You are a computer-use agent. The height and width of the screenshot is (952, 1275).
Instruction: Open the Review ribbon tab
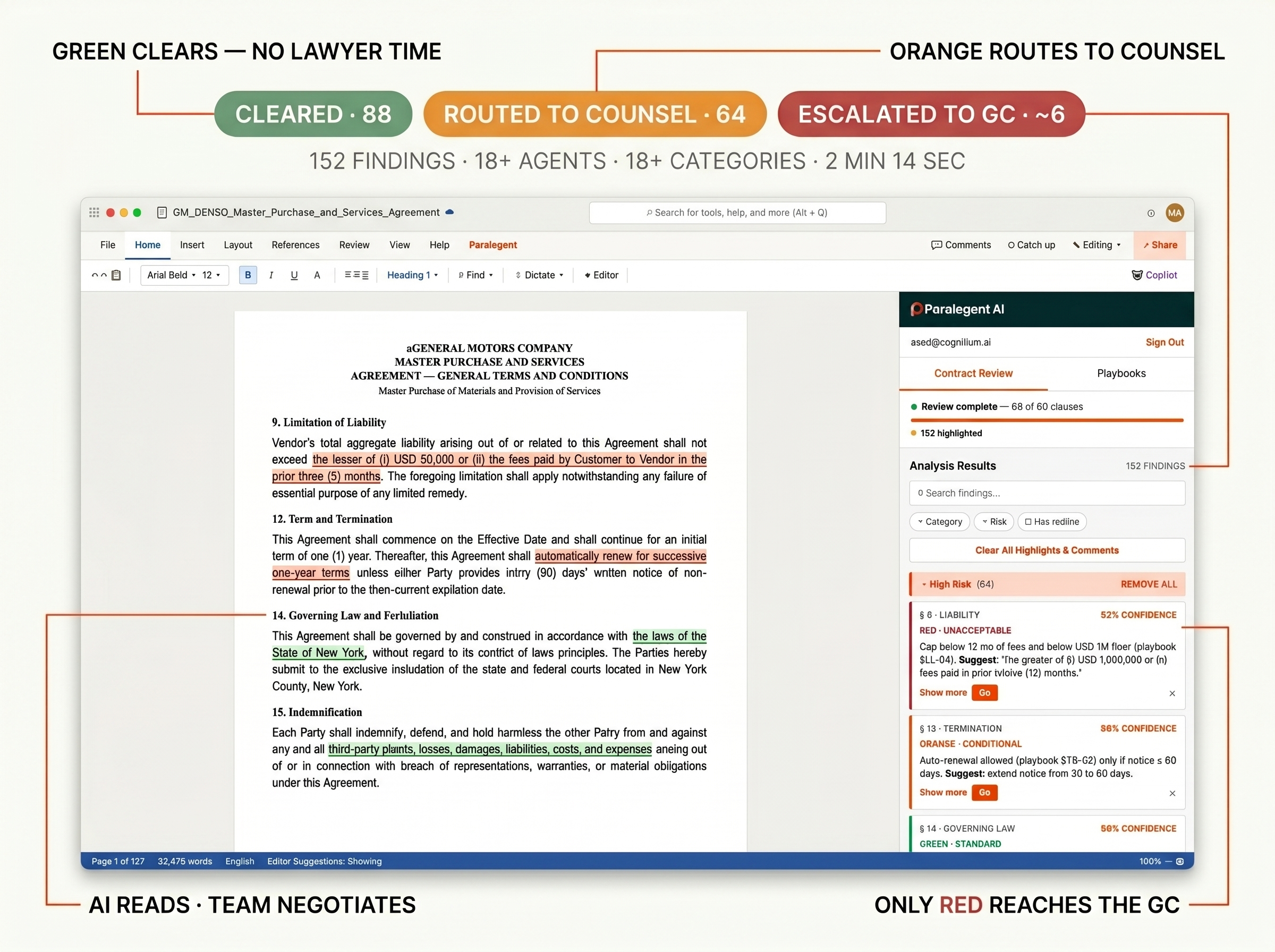point(354,245)
